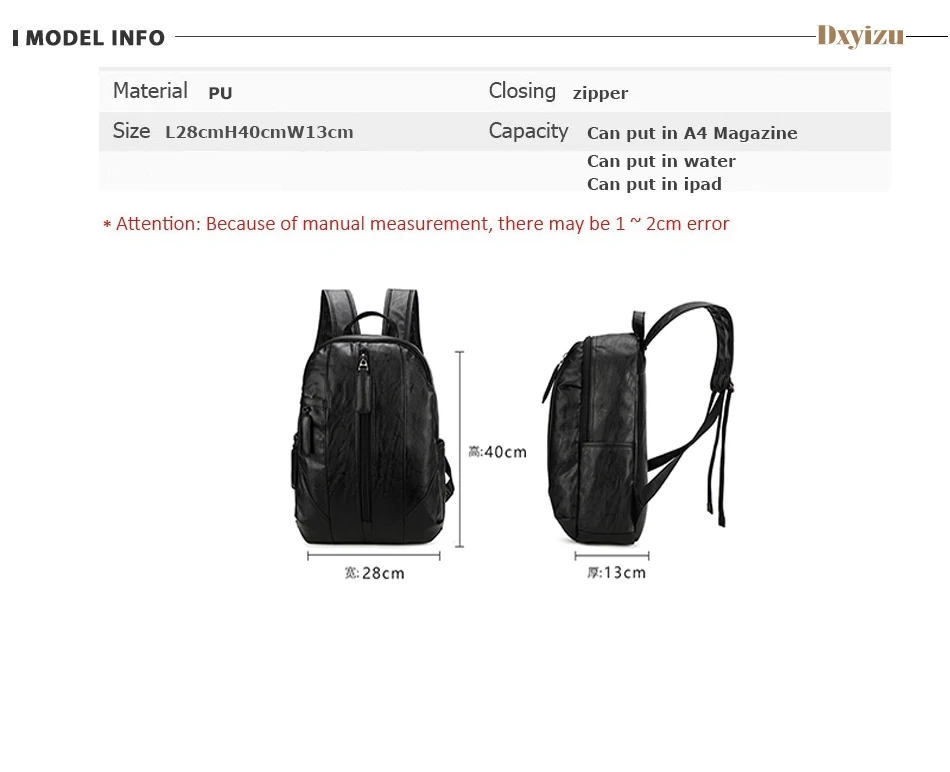Click the 'Can put in water' line
This screenshot has height=772, width=950.
click(x=661, y=161)
